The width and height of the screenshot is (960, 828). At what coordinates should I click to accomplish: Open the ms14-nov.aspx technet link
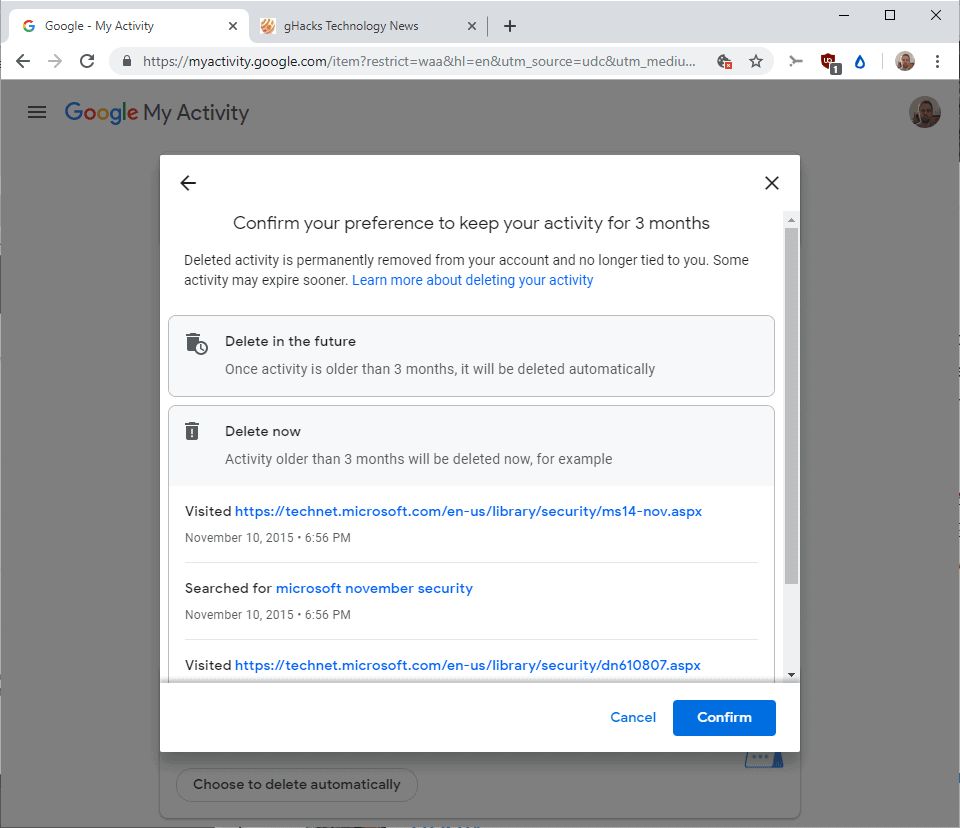click(468, 511)
